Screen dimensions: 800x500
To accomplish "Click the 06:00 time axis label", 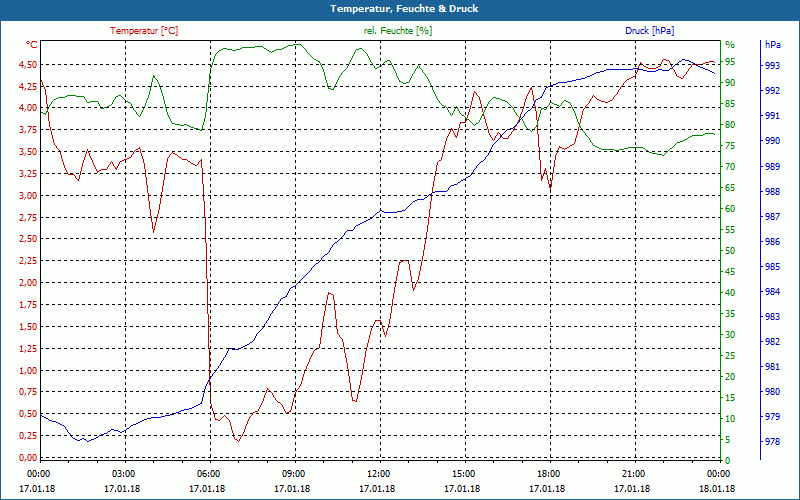I will (x=208, y=473).
